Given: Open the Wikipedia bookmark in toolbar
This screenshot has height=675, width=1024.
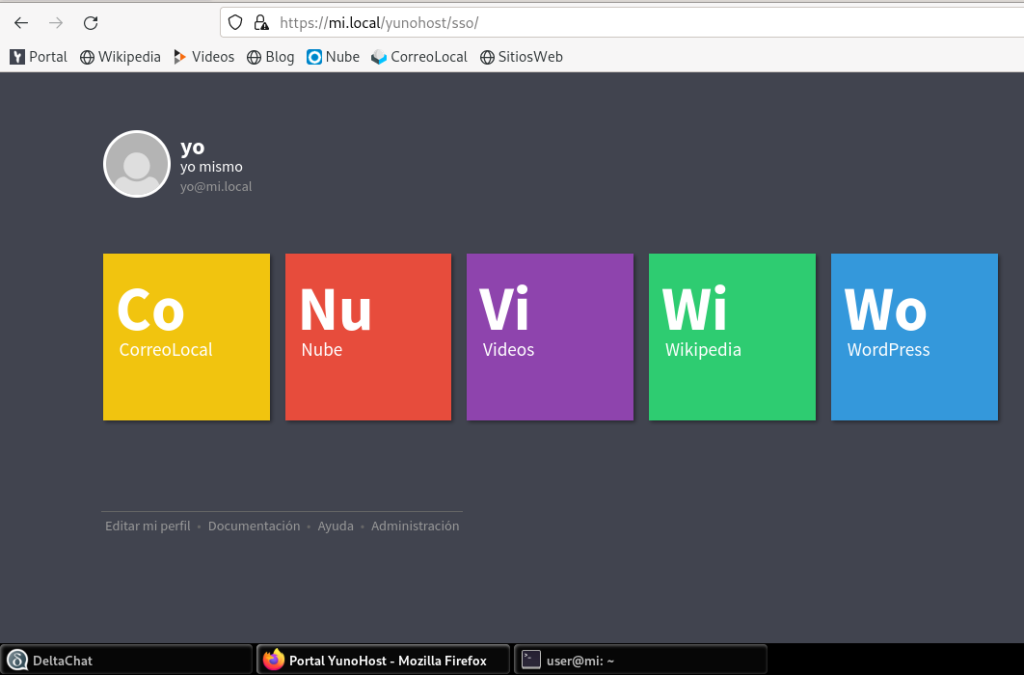Looking at the screenshot, I should pyautogui.click(x=120, y=57).
